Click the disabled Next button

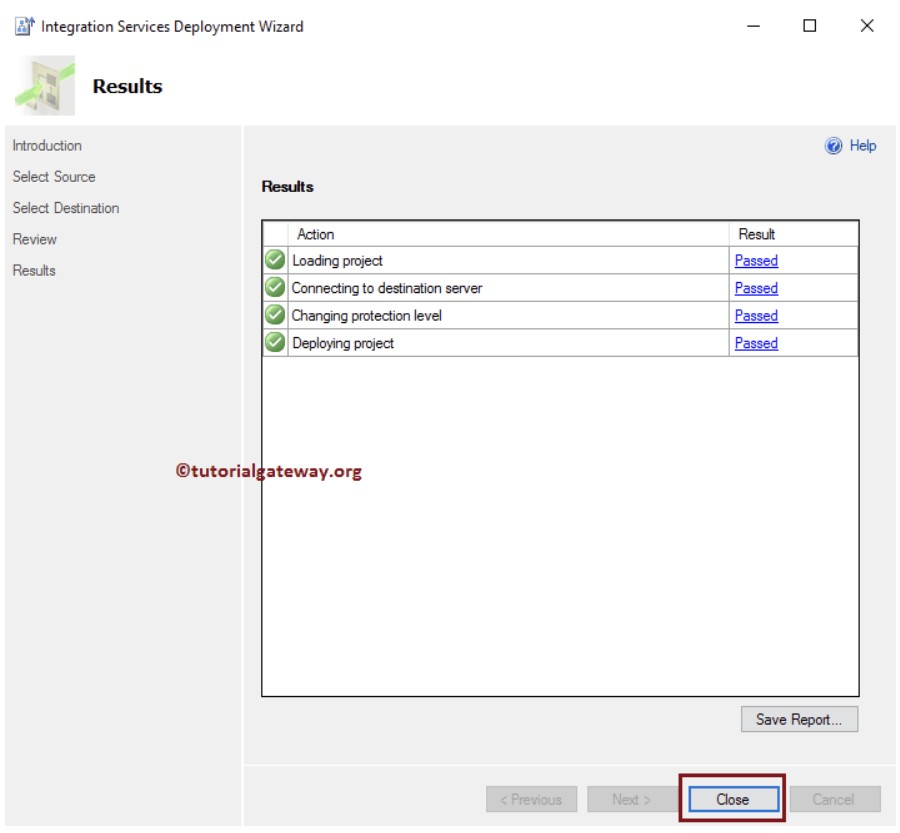[631, 799]
